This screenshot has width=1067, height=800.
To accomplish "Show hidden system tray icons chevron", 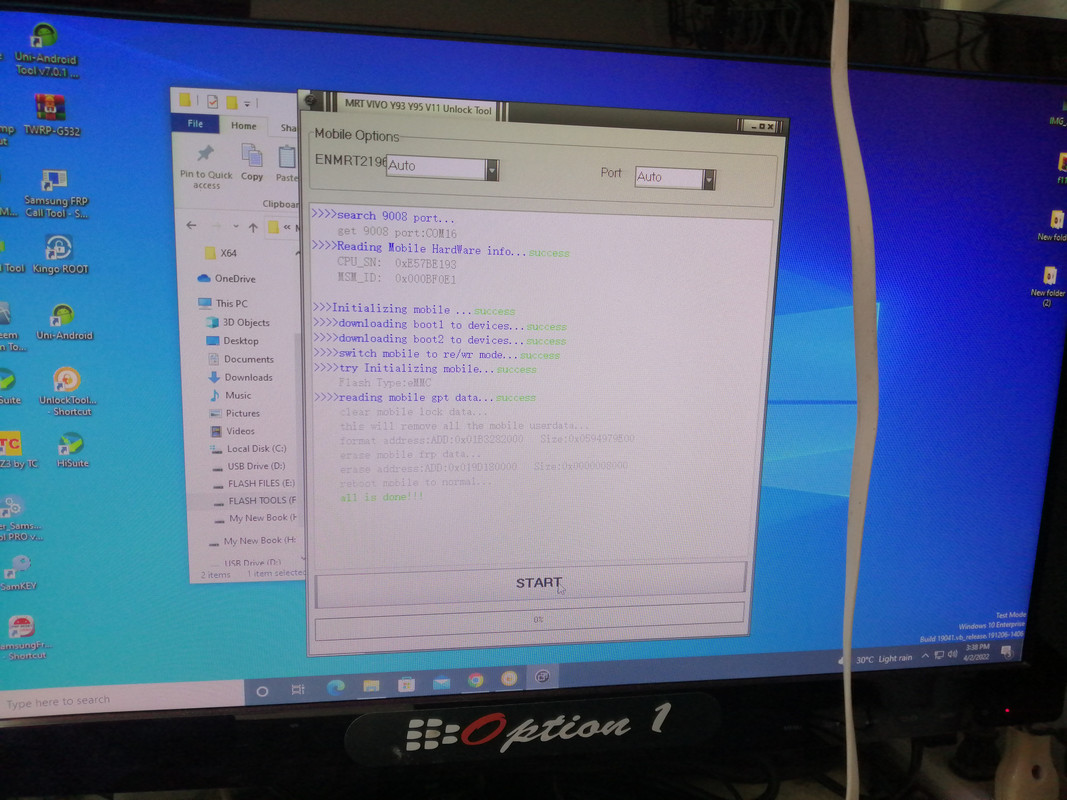I will 925,656.
